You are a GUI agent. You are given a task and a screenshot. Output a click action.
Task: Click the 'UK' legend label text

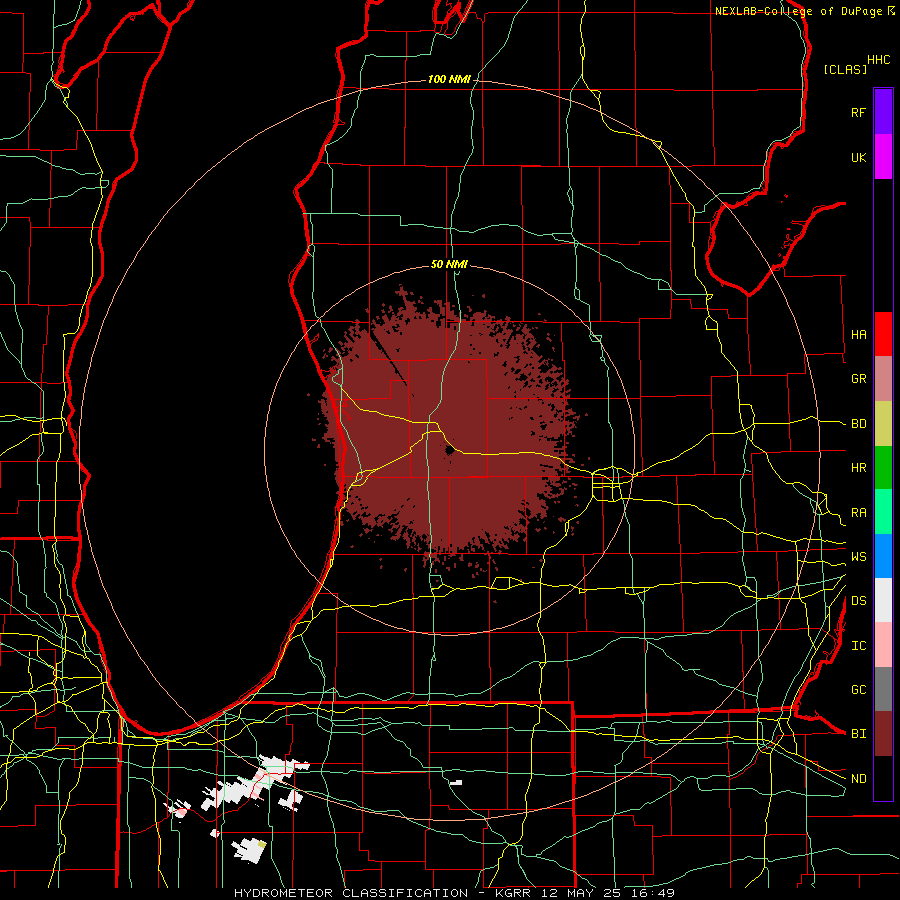point(858,157)
